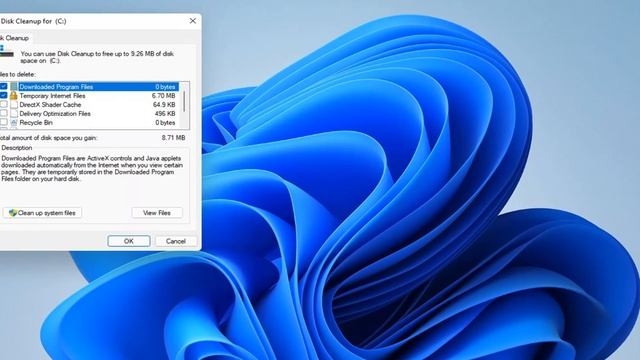The width and height of the screenshot is (640, 360).
Task: Click Clean up system files button
Action: [42, 213]
